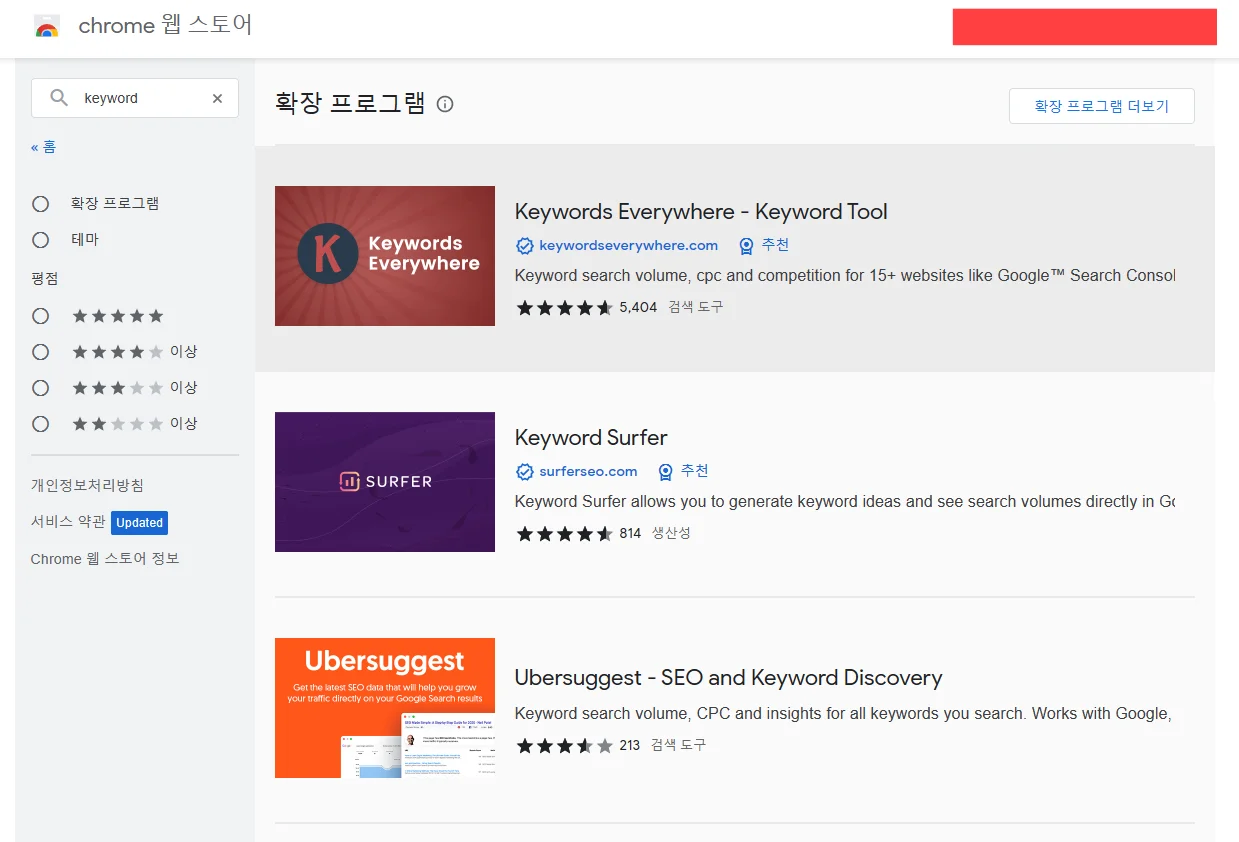This screenshot has width=1239, height=842.
Task: Click the 평점 section label
Action: (x=45, y=278)
